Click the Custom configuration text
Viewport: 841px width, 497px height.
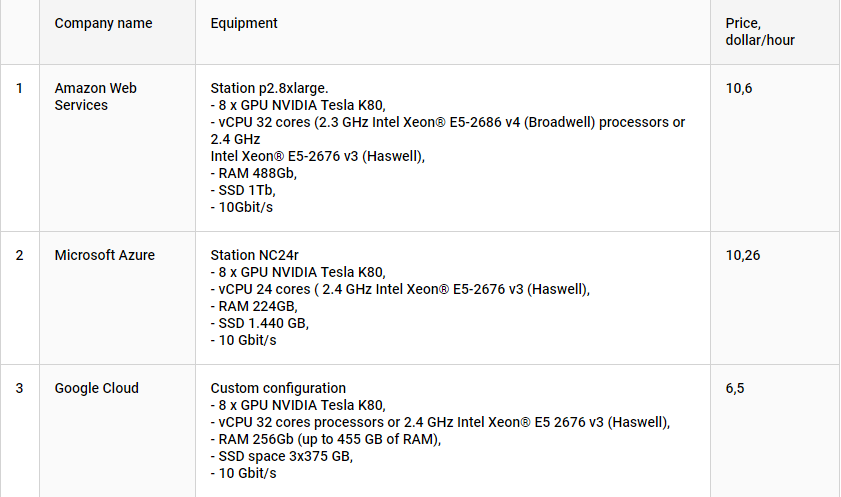pyautogui.click(x=278, y=388)
